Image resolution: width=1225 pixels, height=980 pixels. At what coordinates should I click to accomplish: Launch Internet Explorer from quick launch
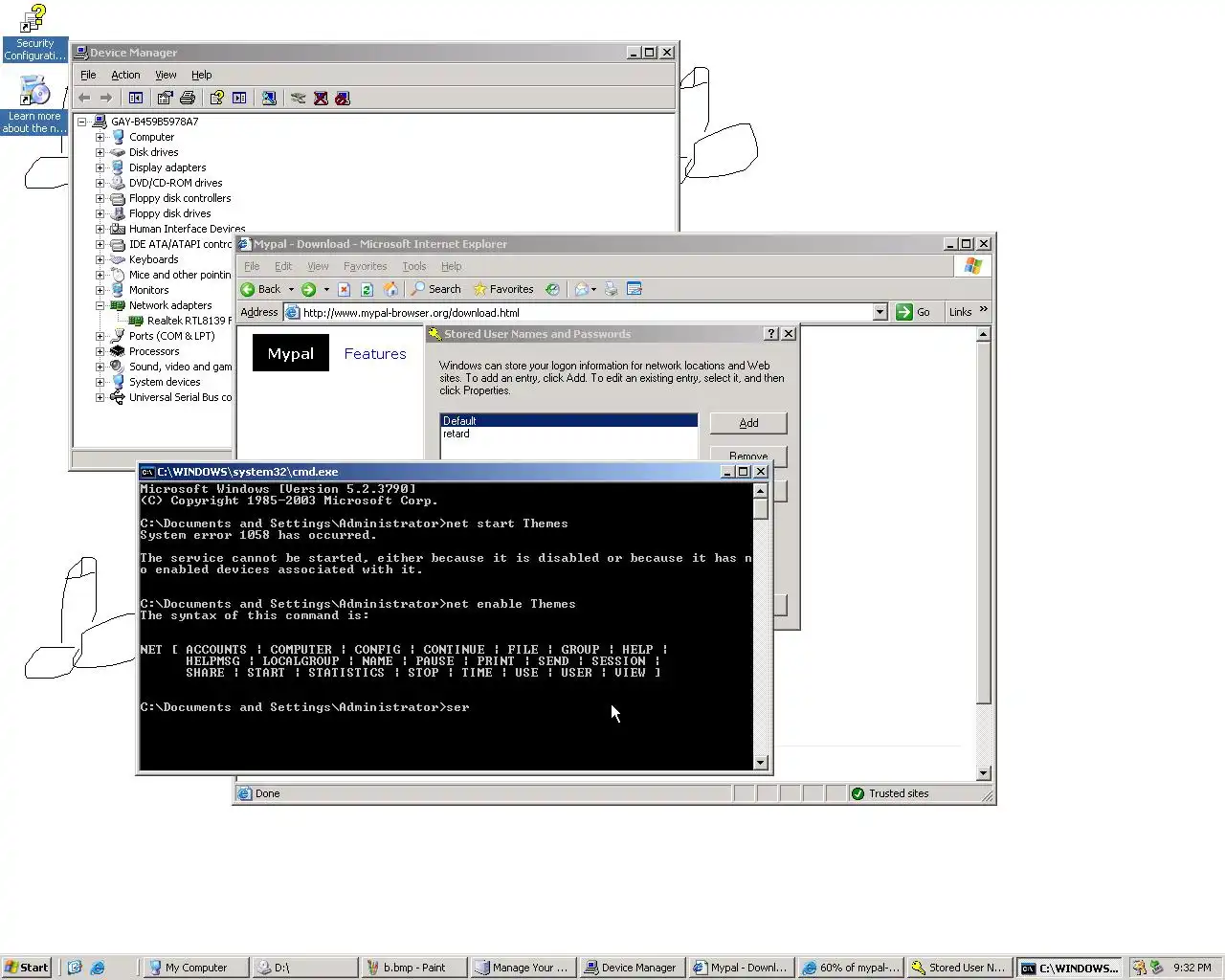98,968
